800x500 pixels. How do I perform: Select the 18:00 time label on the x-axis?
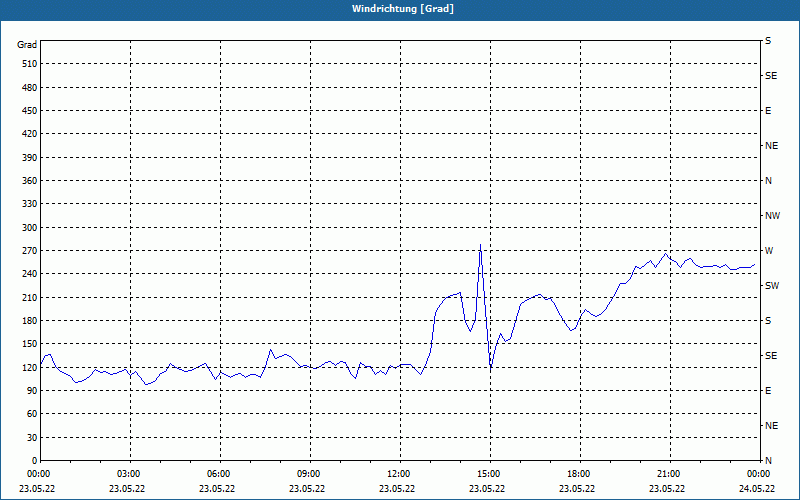581,474
